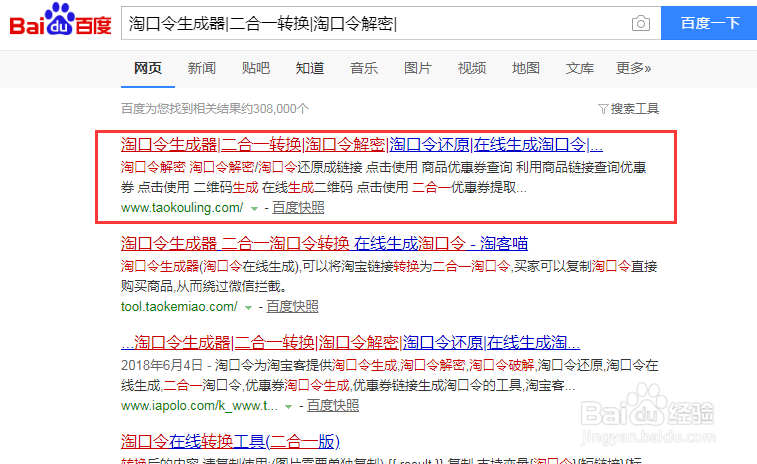Image resolution: width=757 pixels, height=464 pixels.
Task: Open first result titled 淘口令生成器|二合一转换|淘口令解密|淘口令还原
Action: [x=362, y=144]
